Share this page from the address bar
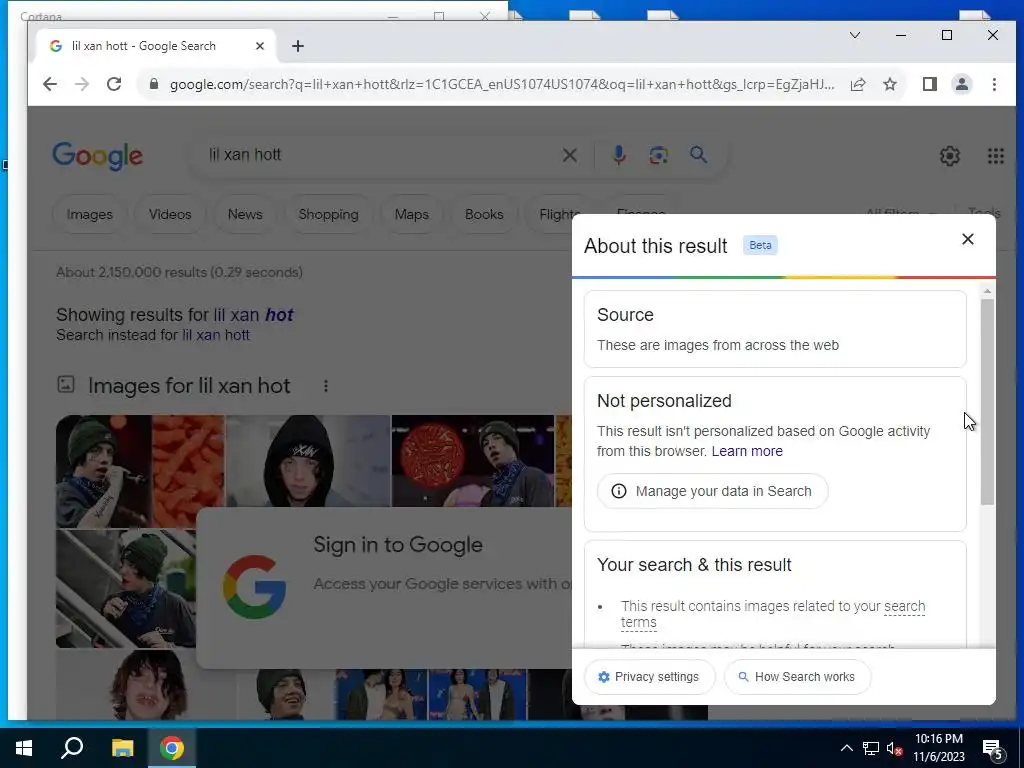1024x768 pixels. 858,84
